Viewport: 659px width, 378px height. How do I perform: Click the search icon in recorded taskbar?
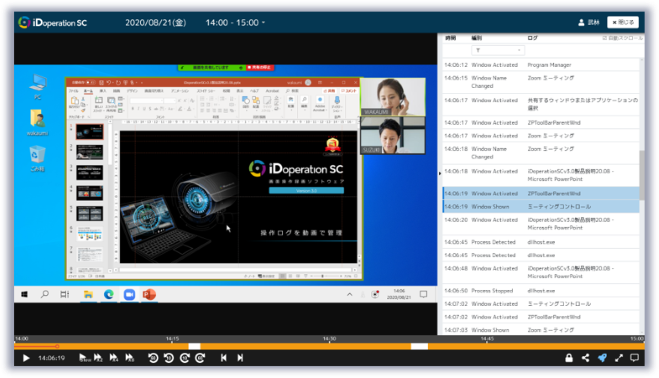[x=45, y=294]
